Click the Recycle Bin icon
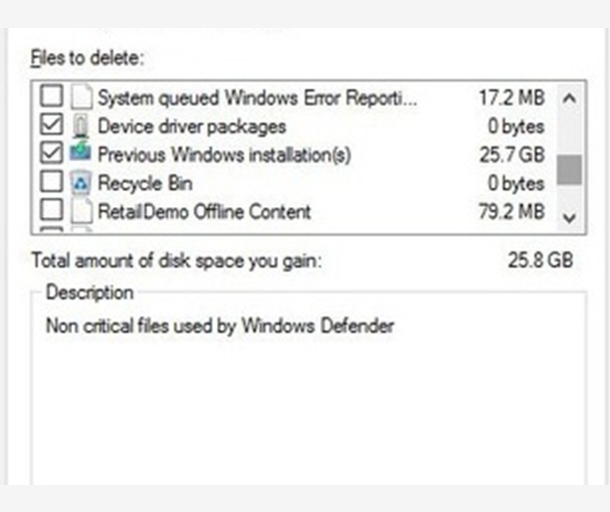The image size is (610, 512). click(81, 183)
